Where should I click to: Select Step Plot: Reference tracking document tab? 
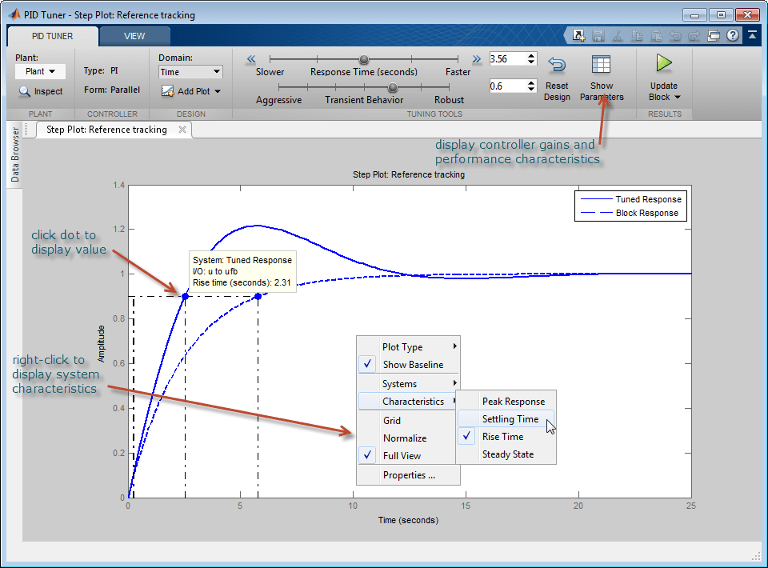pos(106,129)
